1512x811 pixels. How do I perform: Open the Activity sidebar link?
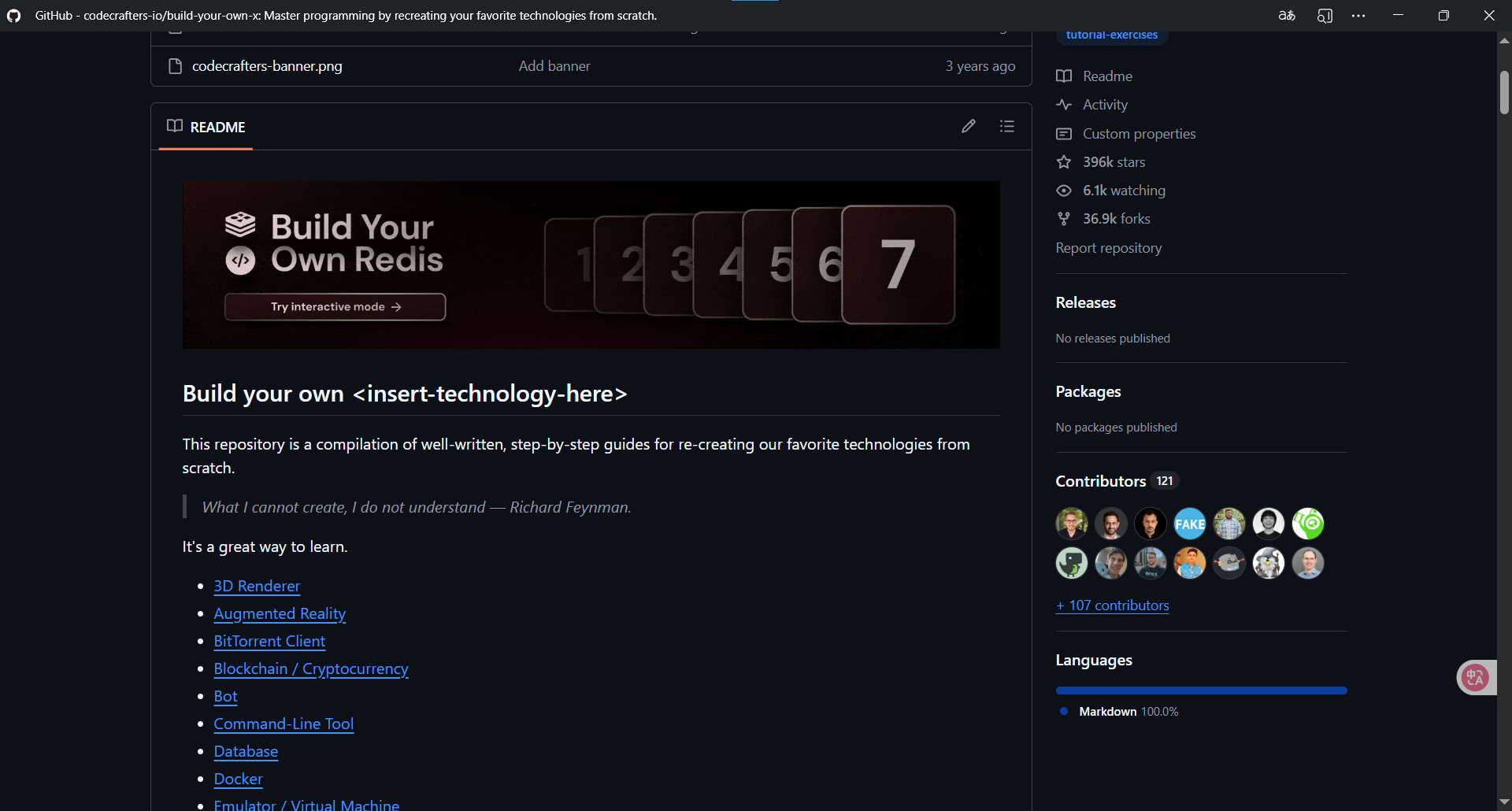point(1106,105)
